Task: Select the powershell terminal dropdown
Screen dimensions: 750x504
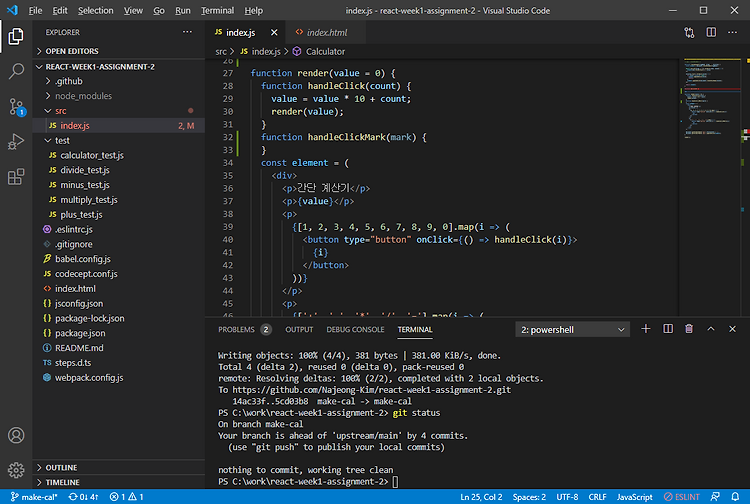Action: pyautogui.click(x=572, y=329)
